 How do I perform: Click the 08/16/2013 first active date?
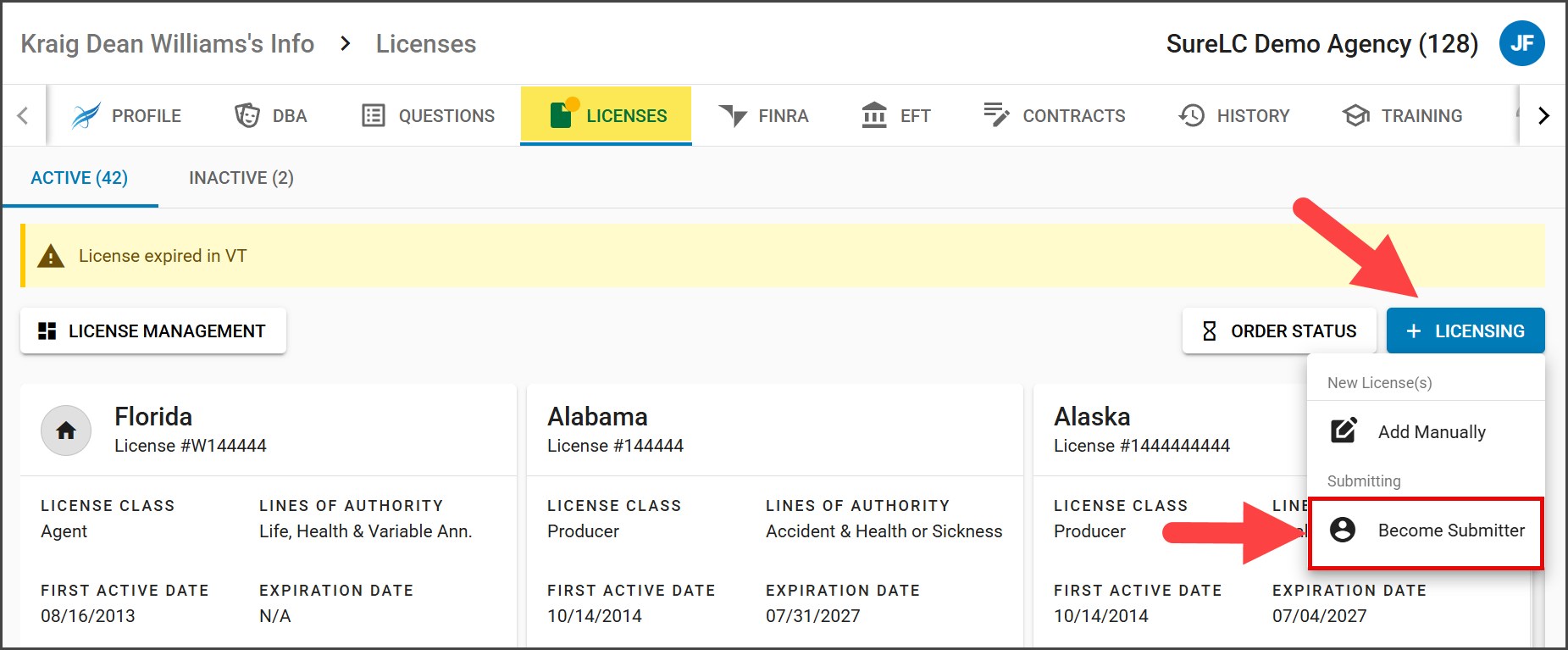tap(88, 616)
